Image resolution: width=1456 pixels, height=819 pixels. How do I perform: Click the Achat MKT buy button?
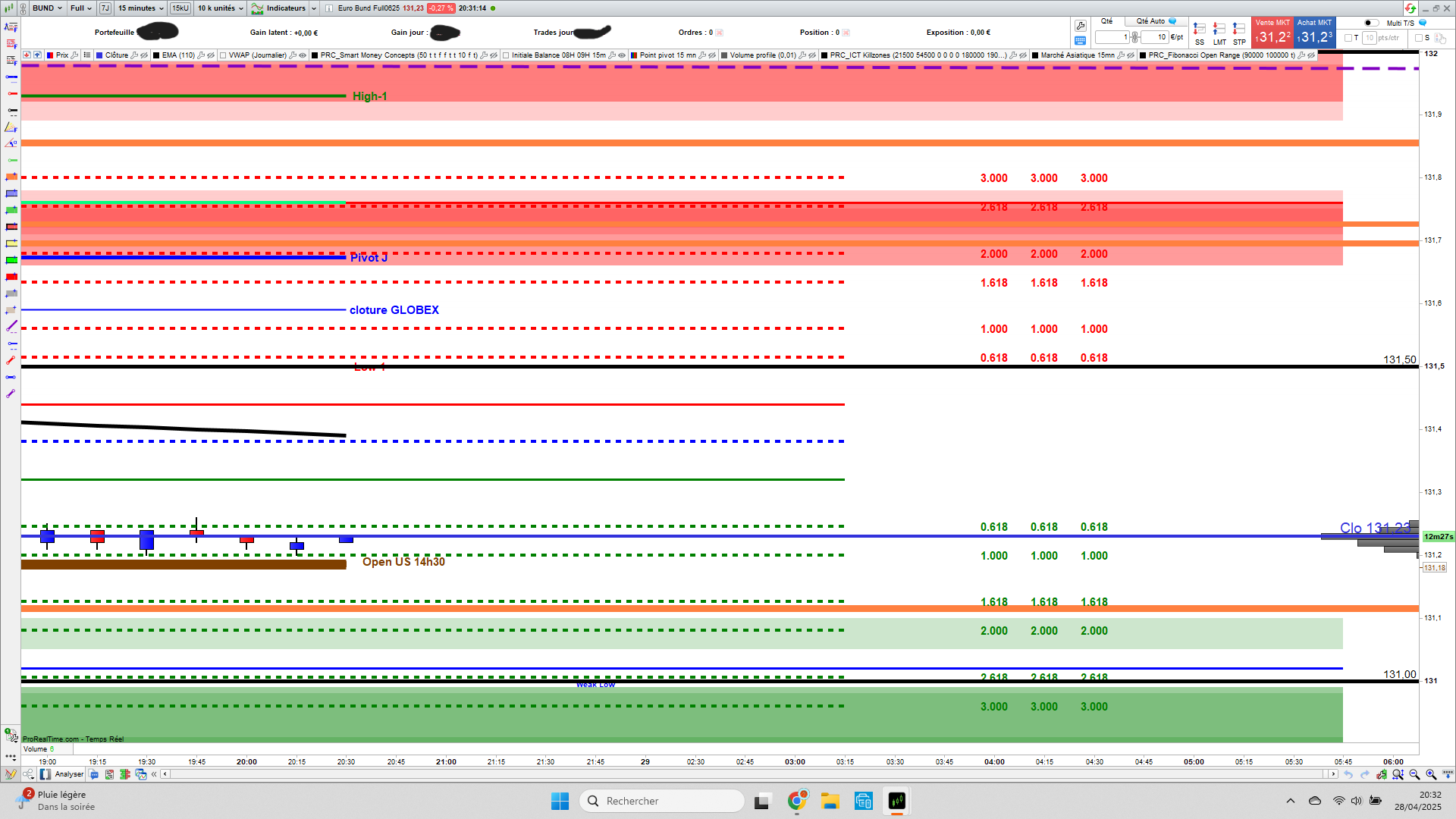tap(1314, 33)
